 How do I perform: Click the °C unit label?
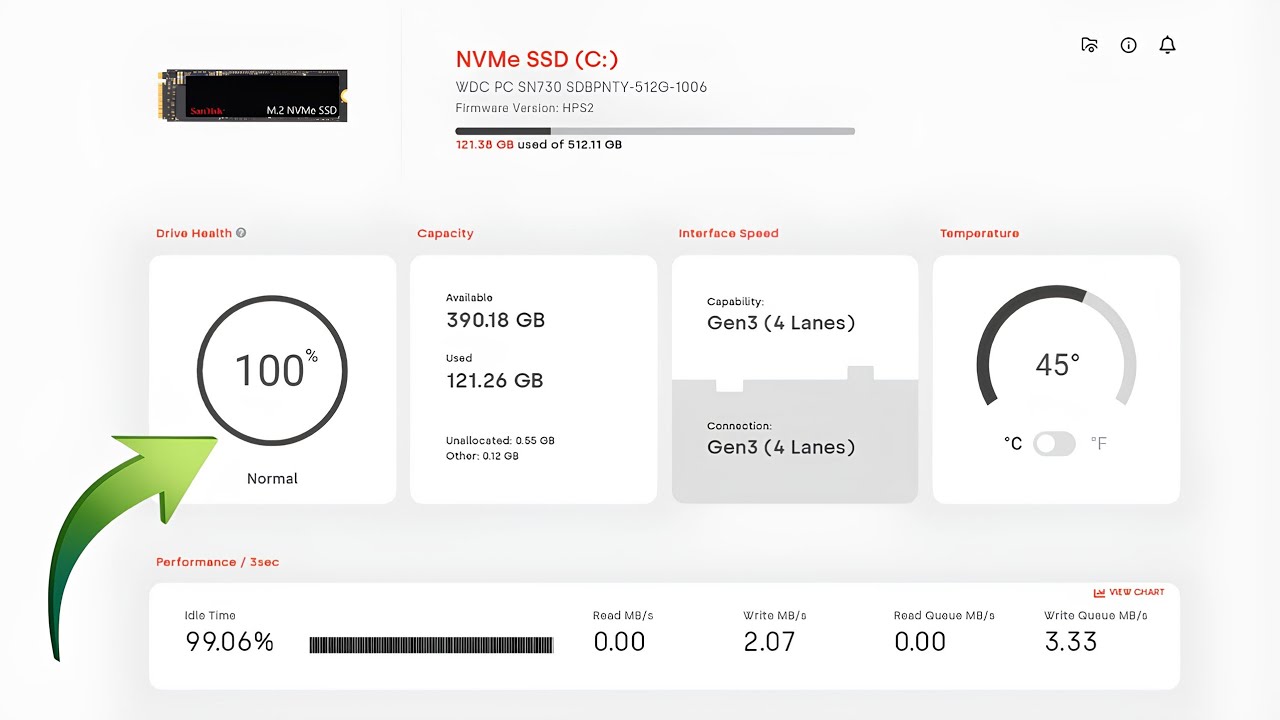pyautogui.click(x=1013, y=443)
